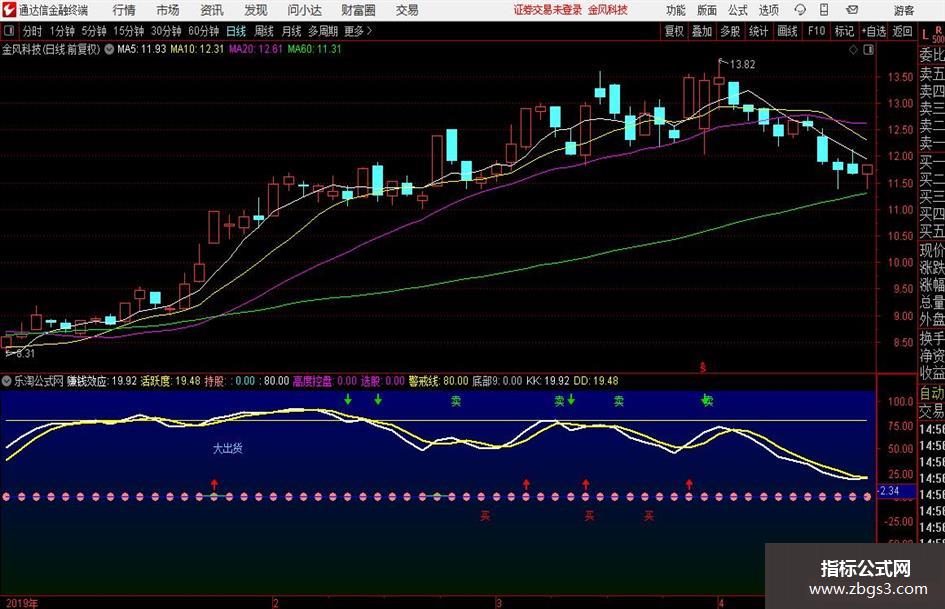Open the 问小达 menu
This screenshot has width=945, height=609.
[304, 10]
